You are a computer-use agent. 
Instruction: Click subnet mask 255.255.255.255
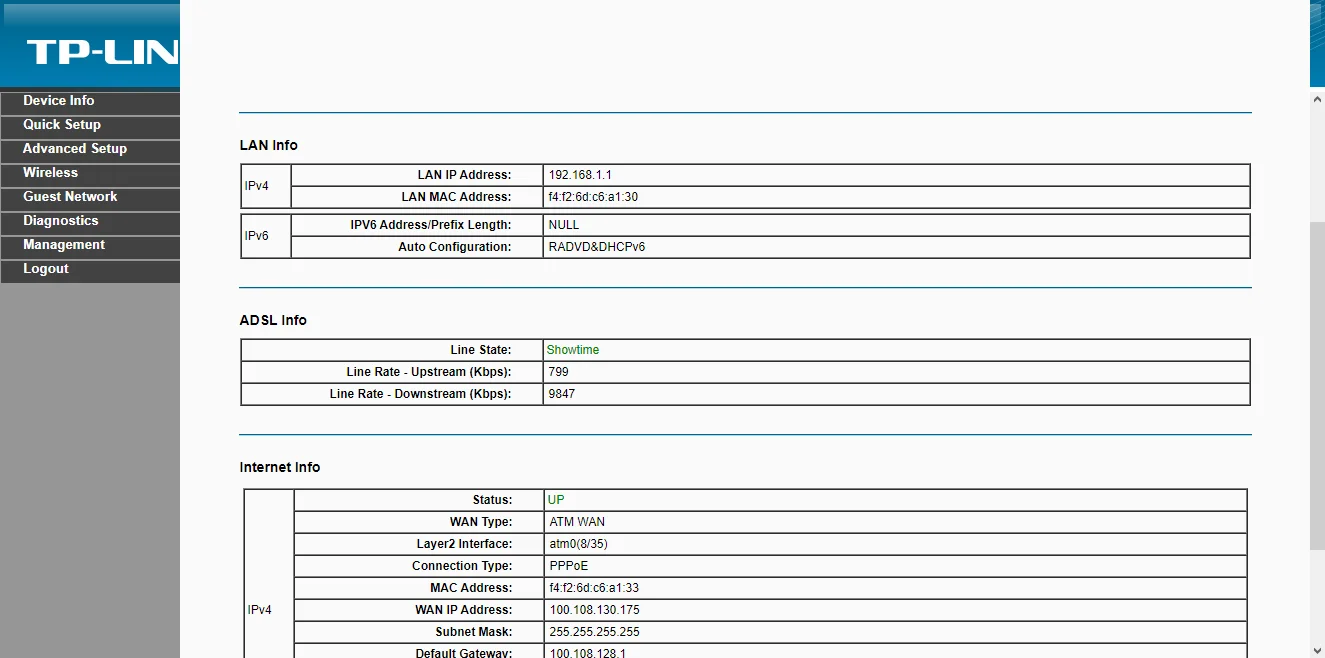[x=594, y=632]
